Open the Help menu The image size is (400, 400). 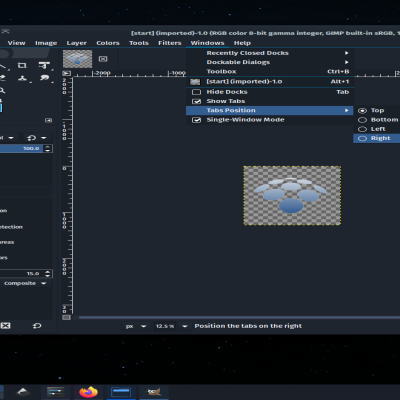[242, 43]
